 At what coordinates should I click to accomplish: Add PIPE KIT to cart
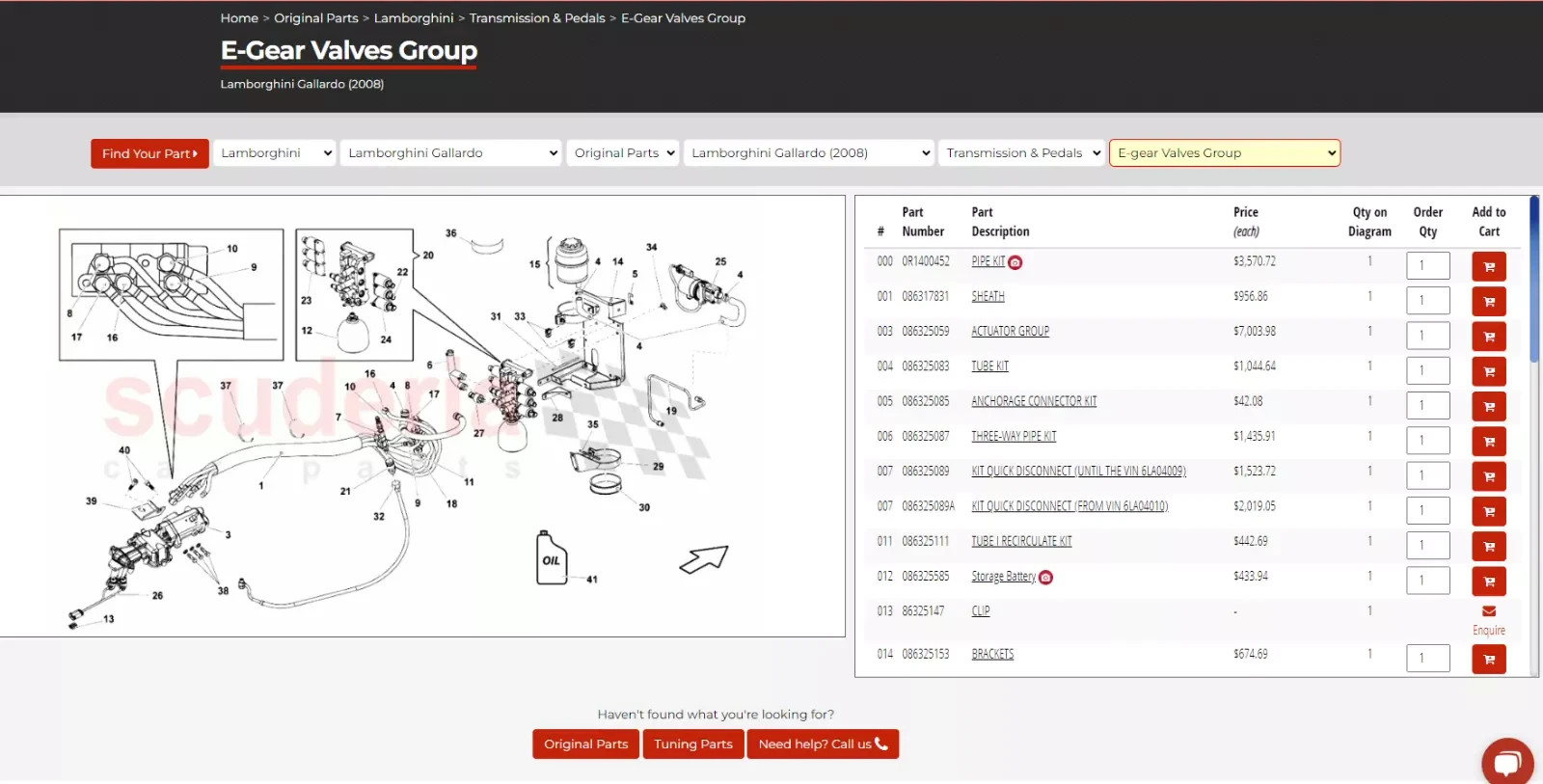1489,266
